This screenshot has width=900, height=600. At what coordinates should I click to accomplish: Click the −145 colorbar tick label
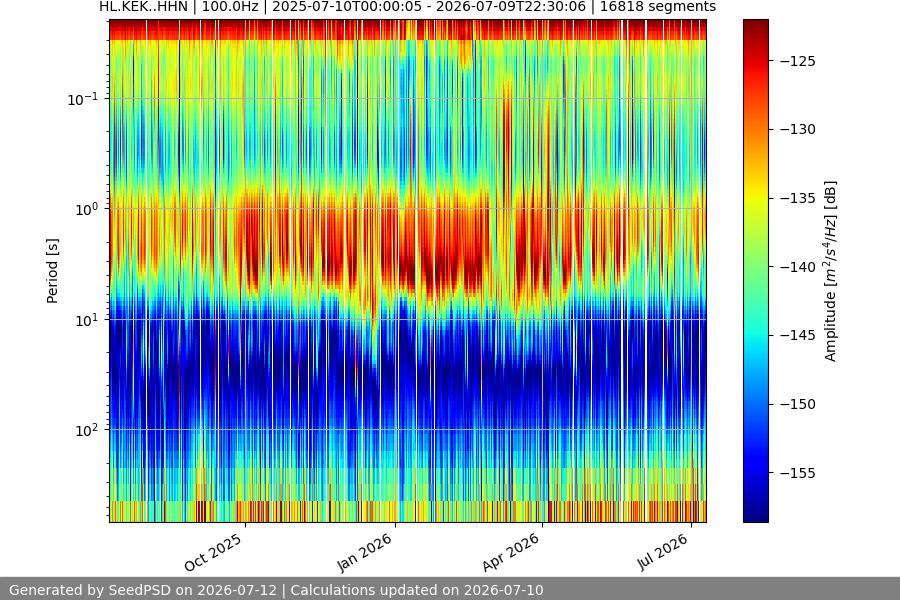pyautogui.click(x=798, y=335)
